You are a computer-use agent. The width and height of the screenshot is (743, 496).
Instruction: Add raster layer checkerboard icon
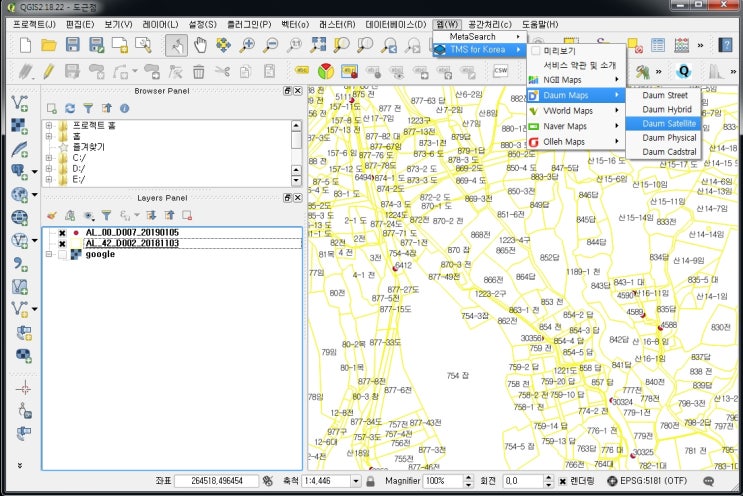(19, 126)
